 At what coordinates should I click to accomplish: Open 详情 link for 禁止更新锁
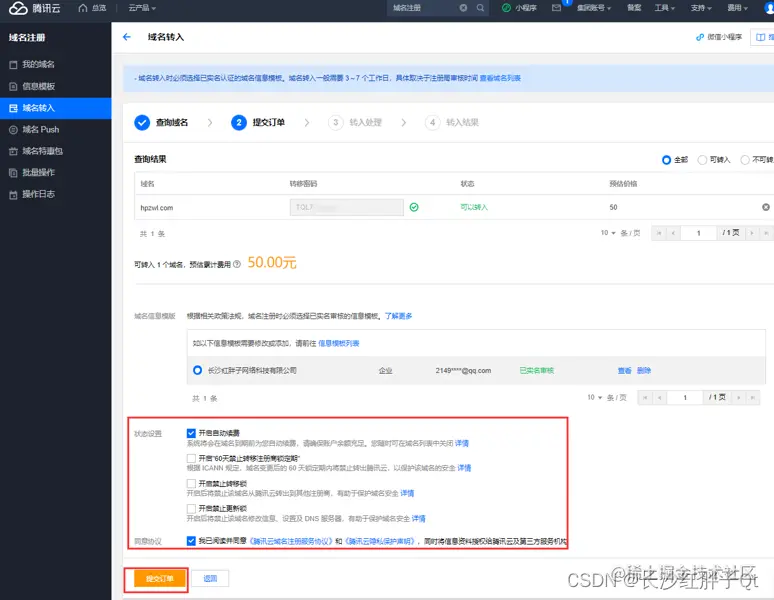[419, 519]
